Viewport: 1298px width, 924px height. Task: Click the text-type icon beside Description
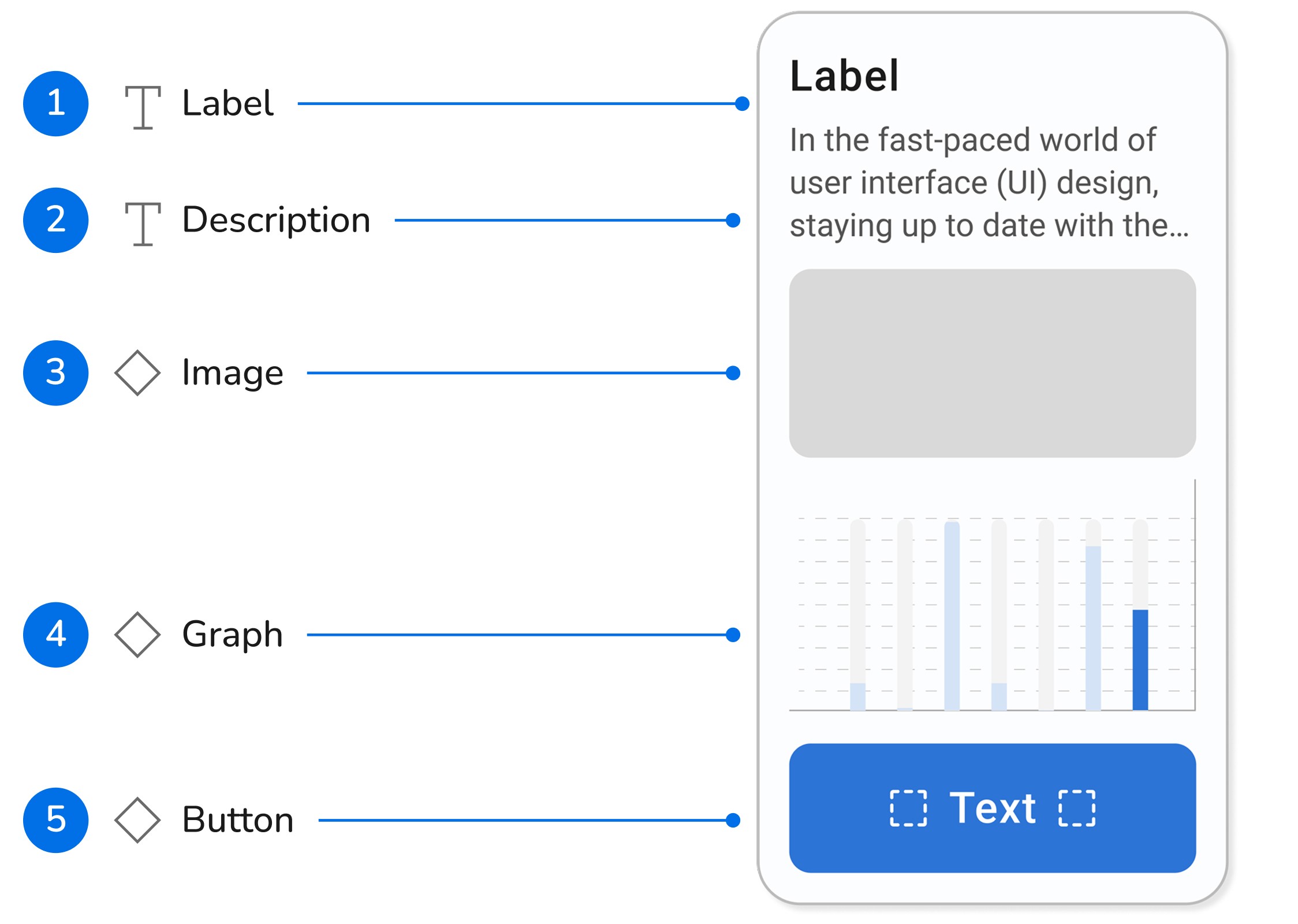tap(143, 224)
